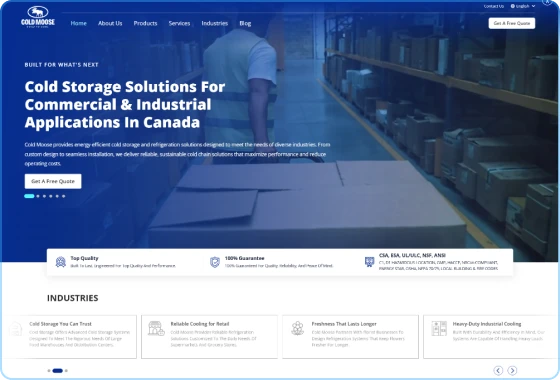Click the industrial unit icon on Heavy-Duty card
The image size is (560, 380).
coord(439,328)
